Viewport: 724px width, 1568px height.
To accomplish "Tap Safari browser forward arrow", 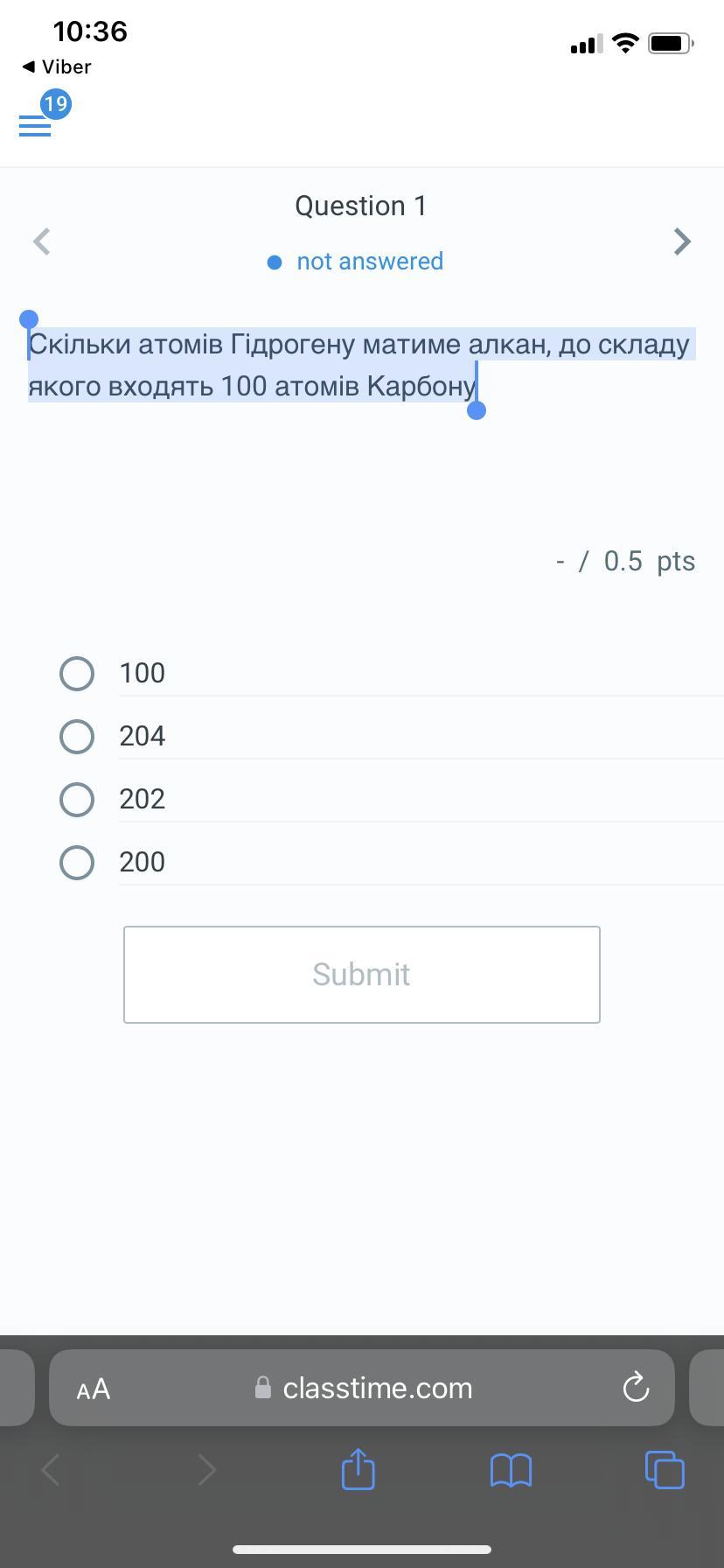I will click(206, 1470).
